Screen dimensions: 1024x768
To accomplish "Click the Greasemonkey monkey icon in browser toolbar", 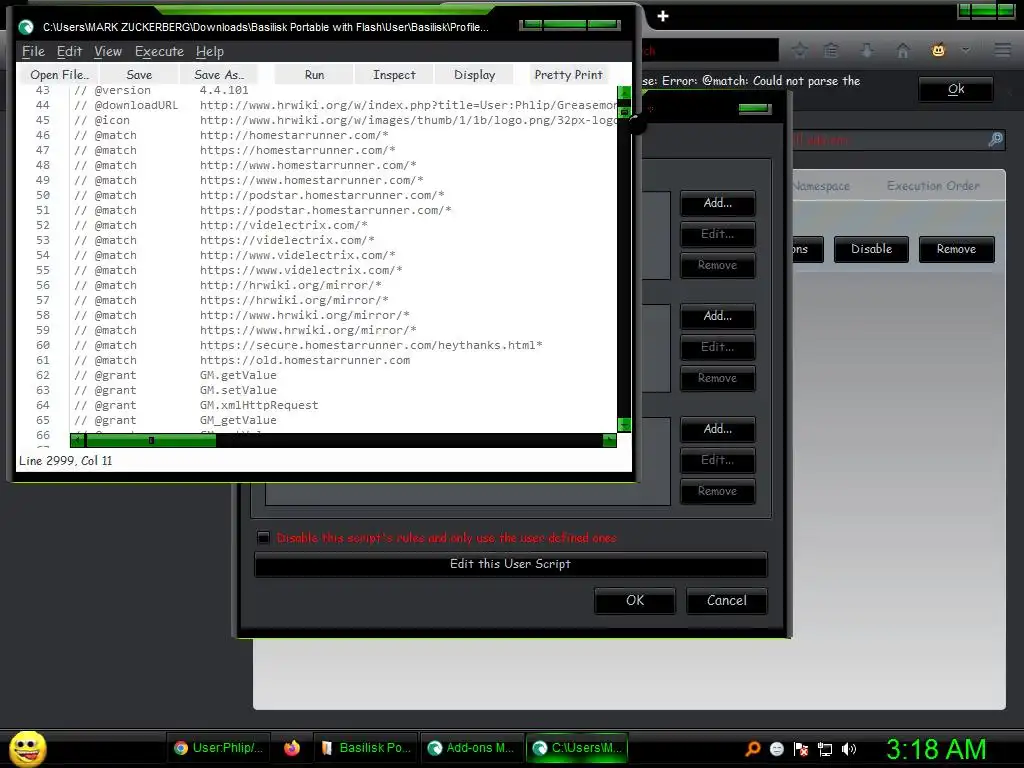I will 938,50.
